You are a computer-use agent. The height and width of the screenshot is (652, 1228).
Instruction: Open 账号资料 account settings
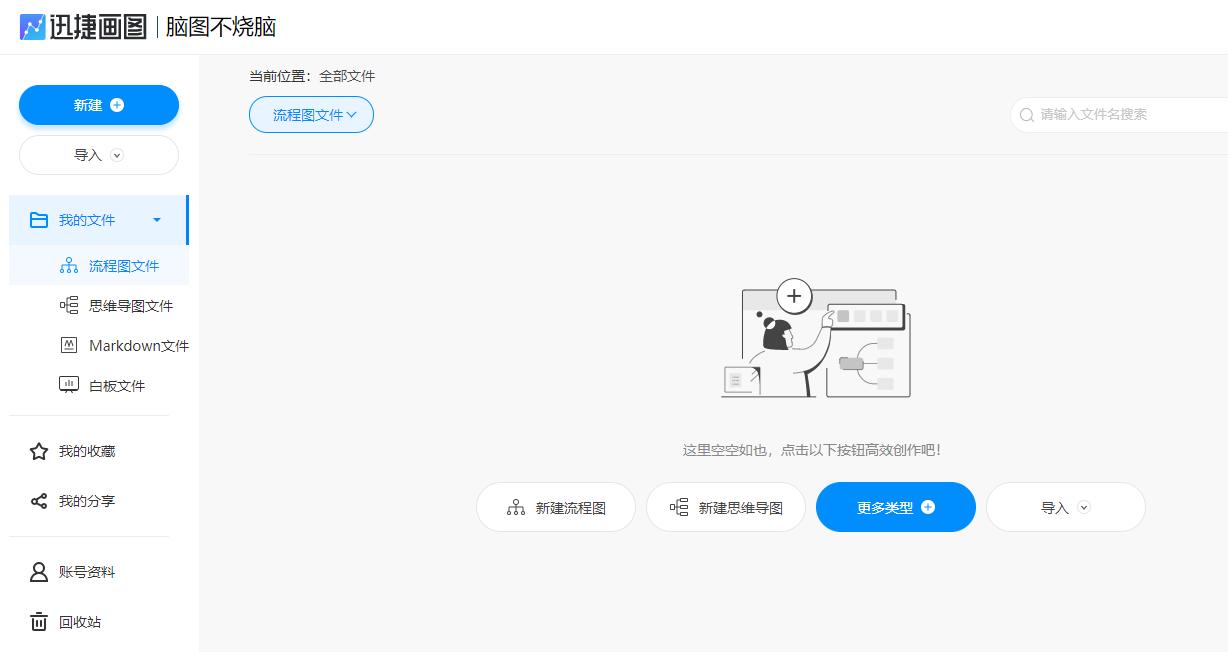click(x=88, y=571)
